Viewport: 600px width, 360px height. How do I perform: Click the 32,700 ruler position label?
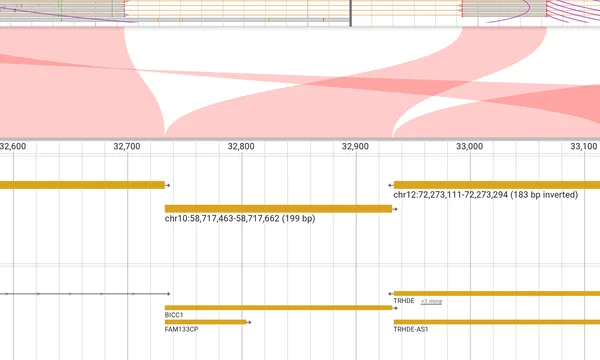(127, 147)
